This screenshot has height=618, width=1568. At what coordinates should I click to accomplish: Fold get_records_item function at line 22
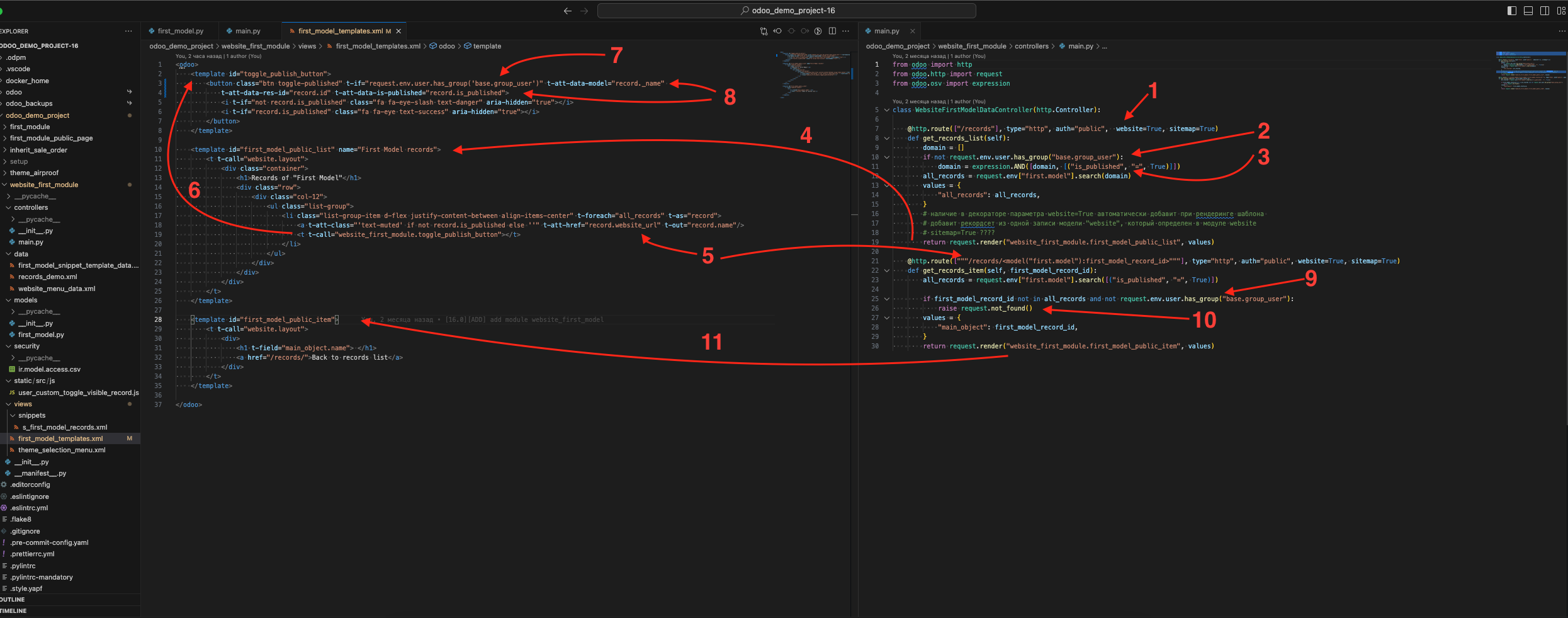[886, 270]
